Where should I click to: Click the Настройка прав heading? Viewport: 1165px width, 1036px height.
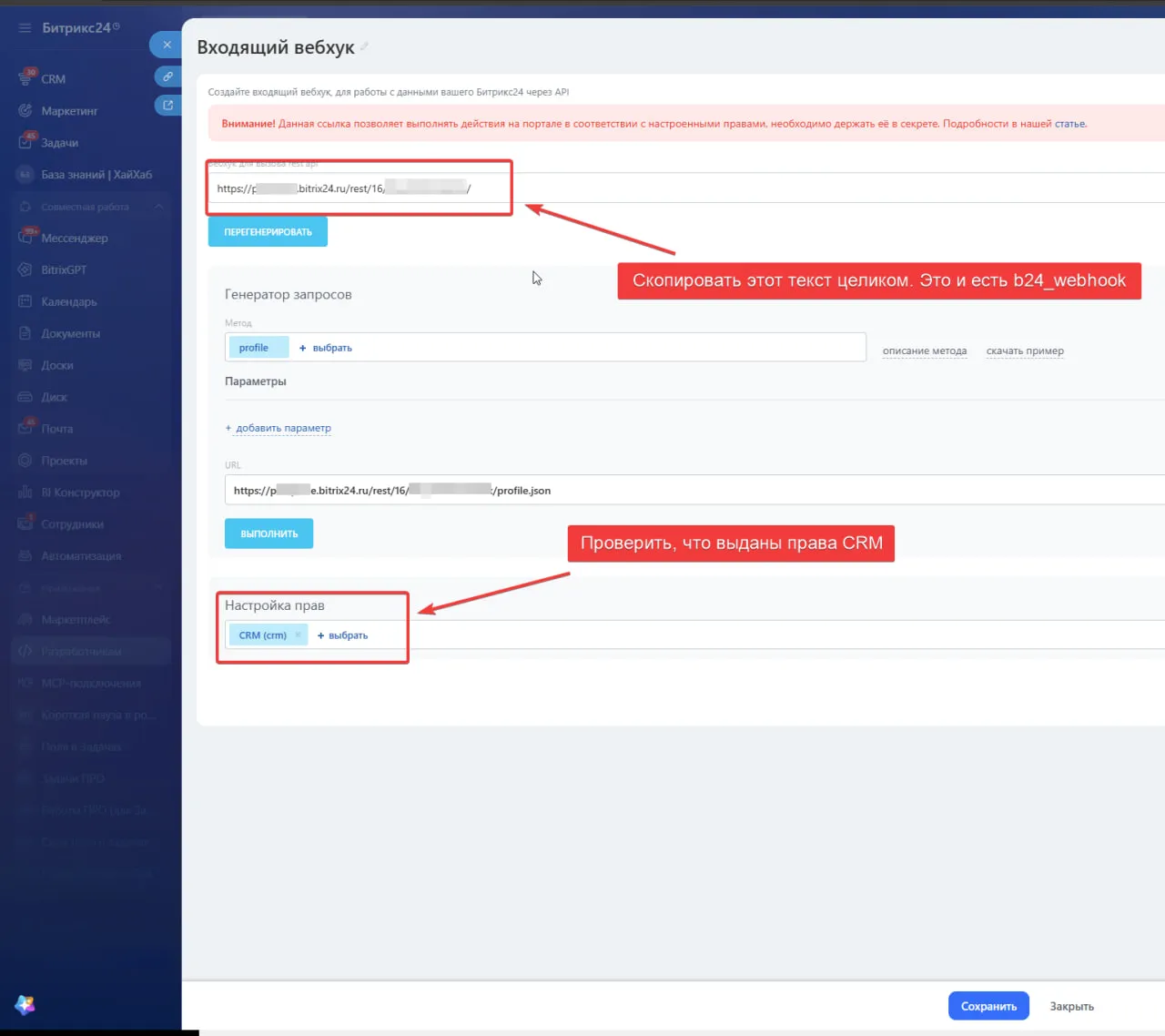pyautogui.click(x=275, y=605)
